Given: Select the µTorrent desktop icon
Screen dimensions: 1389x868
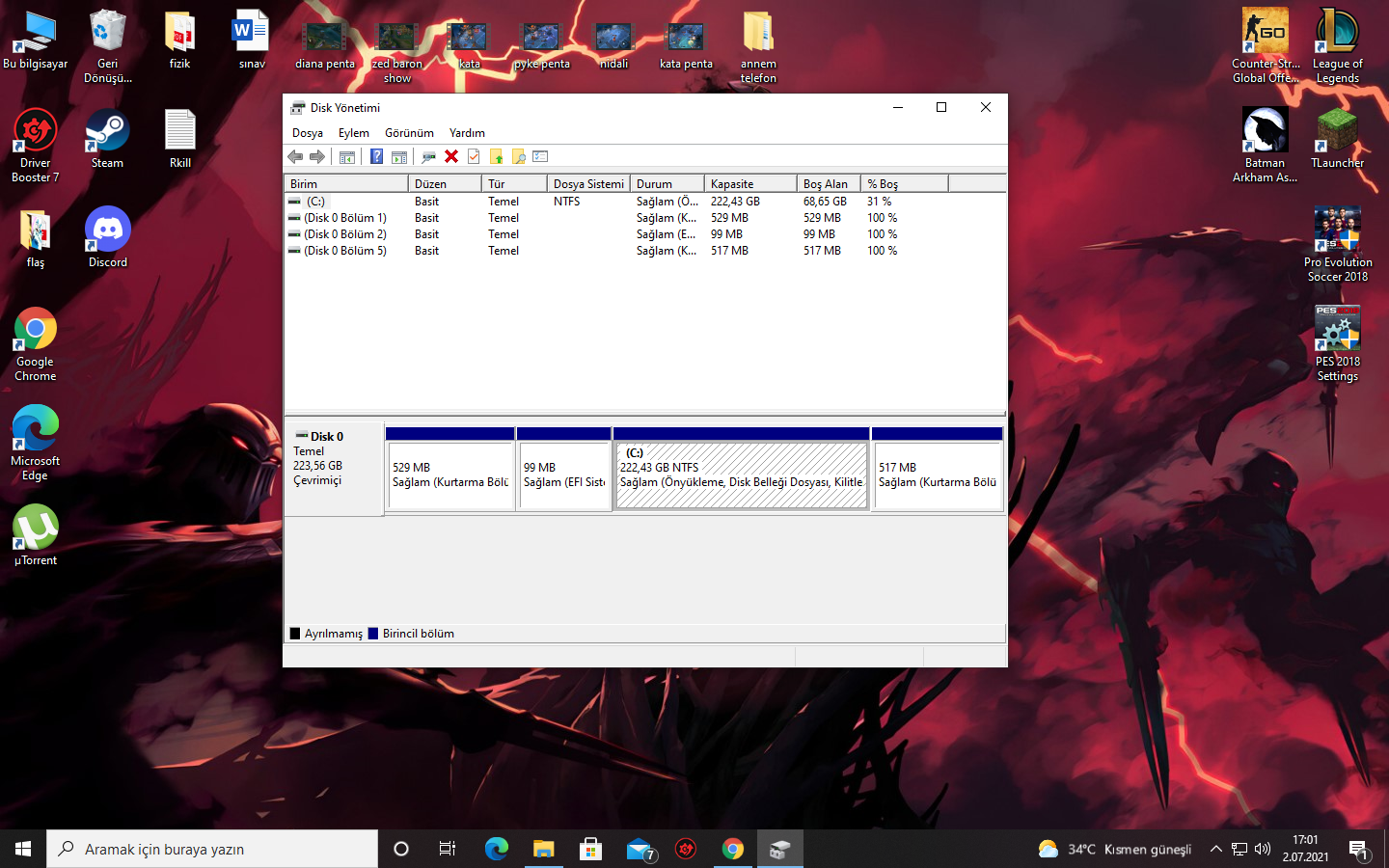Looking at the screenshot, I should click(x=36, y=535).
